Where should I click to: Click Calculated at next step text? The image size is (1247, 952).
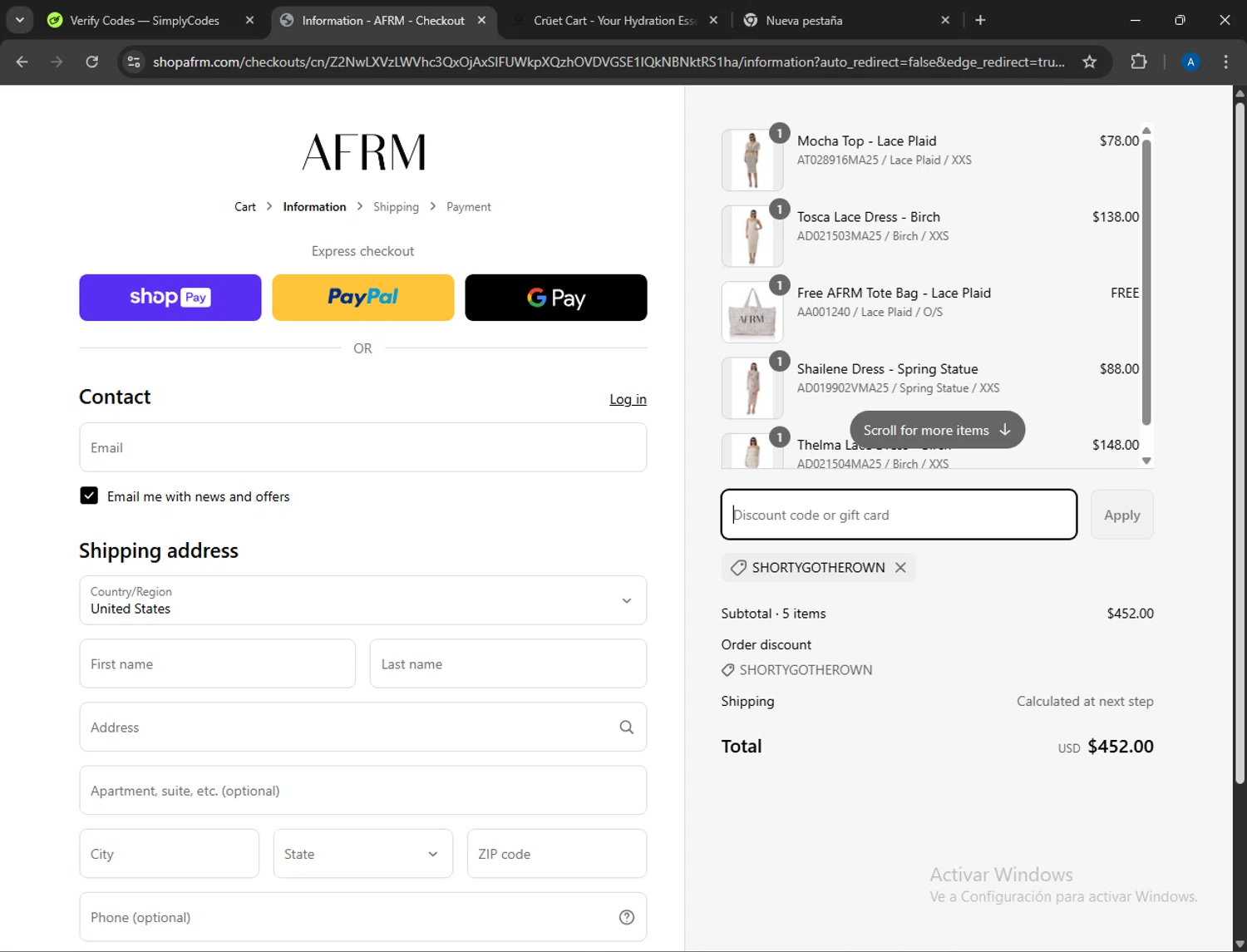click(x=1085, y=701)
